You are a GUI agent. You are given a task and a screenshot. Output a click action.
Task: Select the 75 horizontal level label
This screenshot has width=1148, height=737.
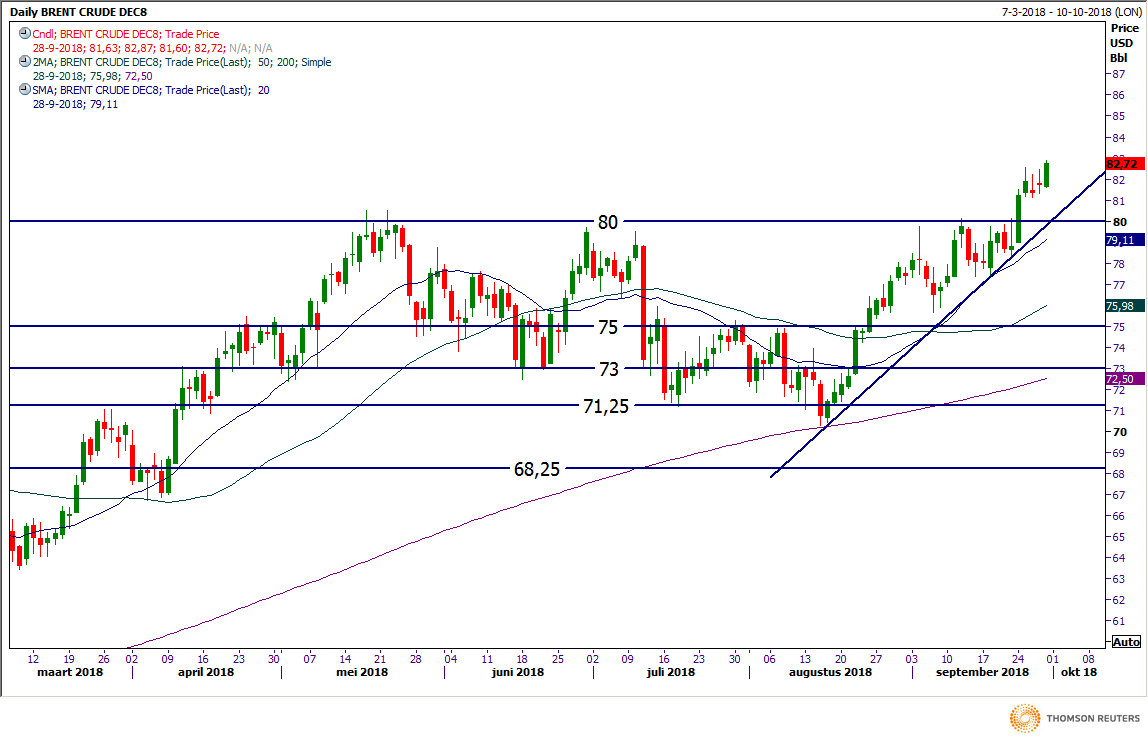pos(609,327)
